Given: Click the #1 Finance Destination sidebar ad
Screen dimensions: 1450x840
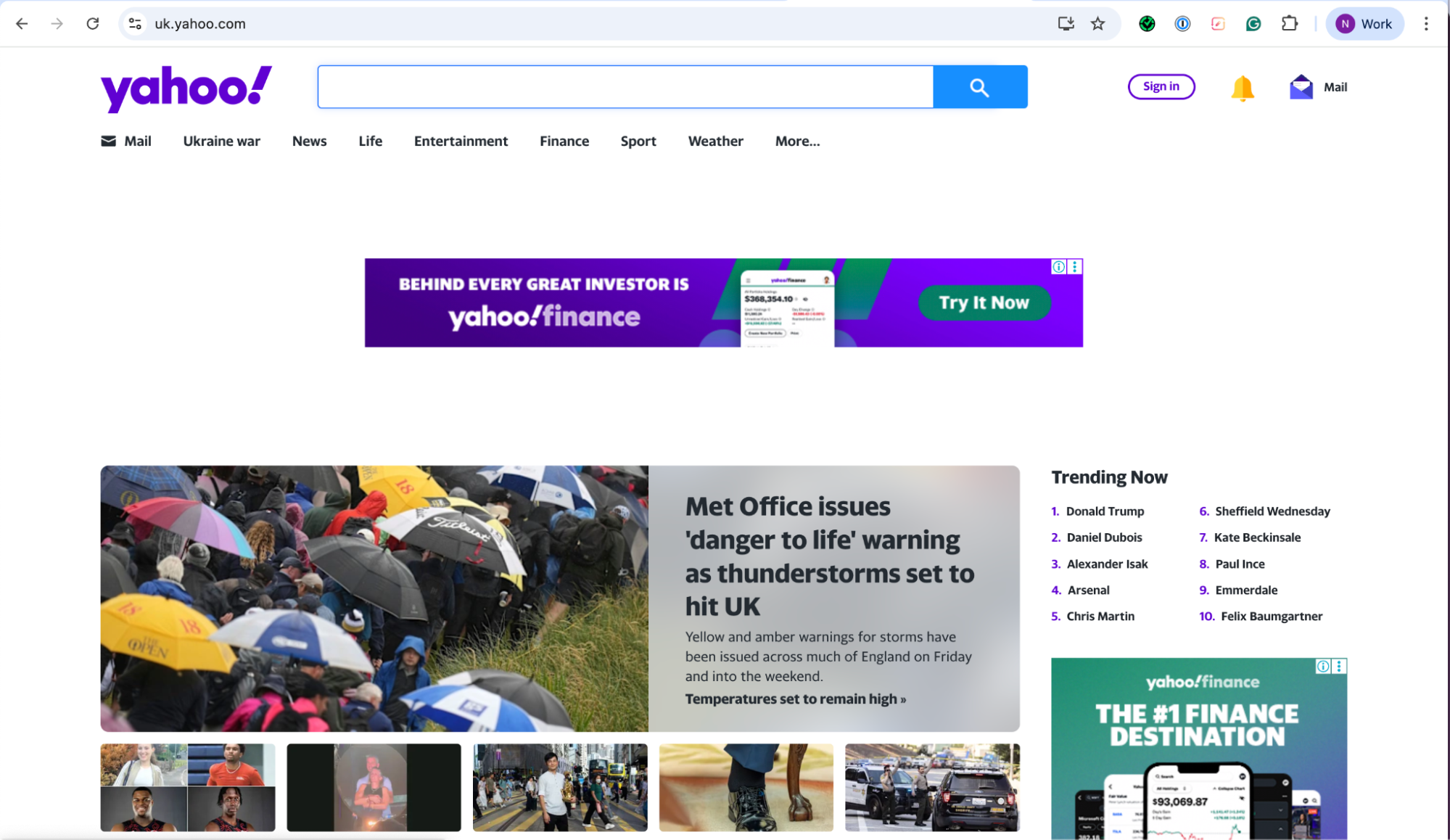Looking at the screenshot, I should click(1198, 749).
